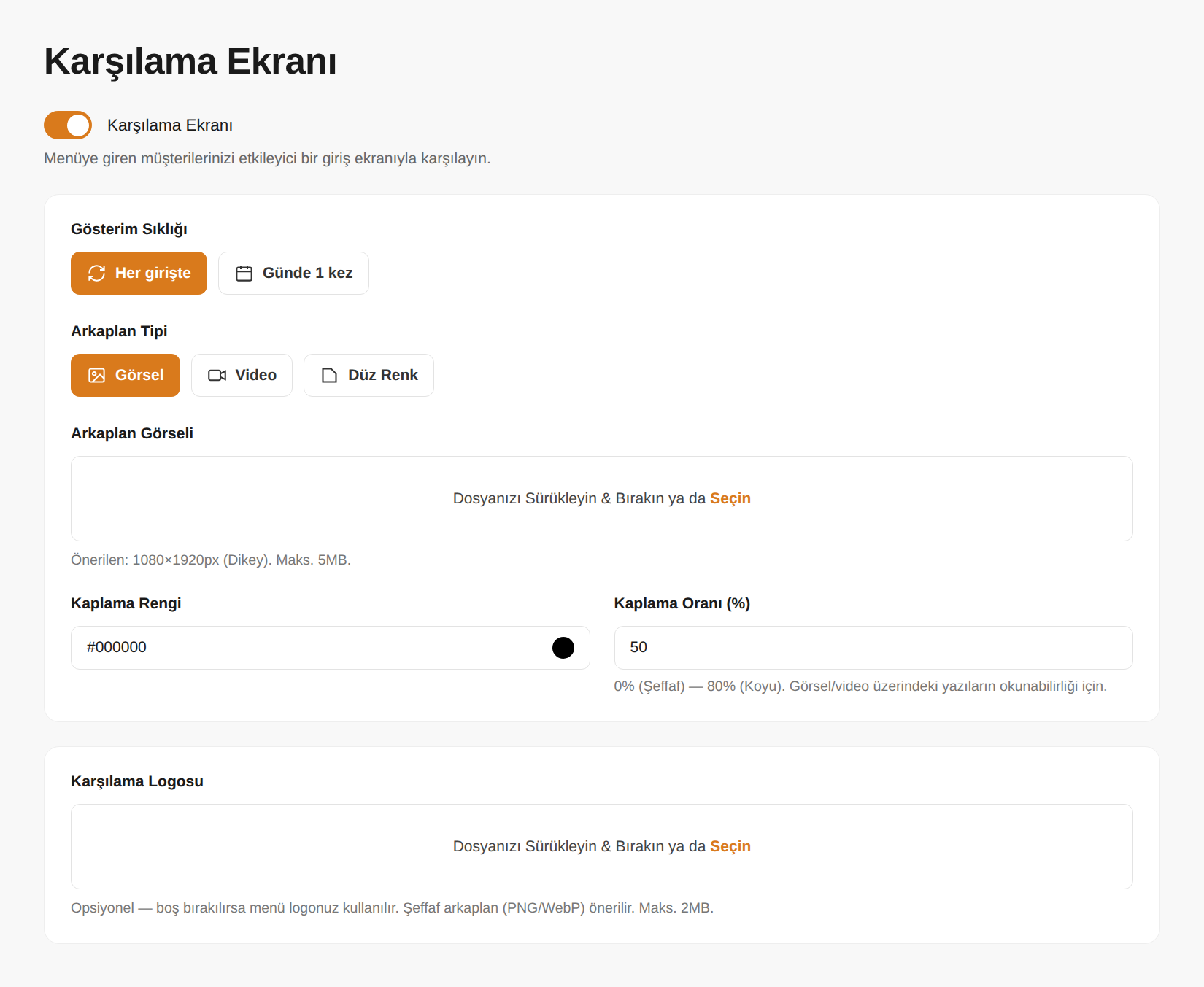Click the Kaplama Rengi label

pos(126,603)
